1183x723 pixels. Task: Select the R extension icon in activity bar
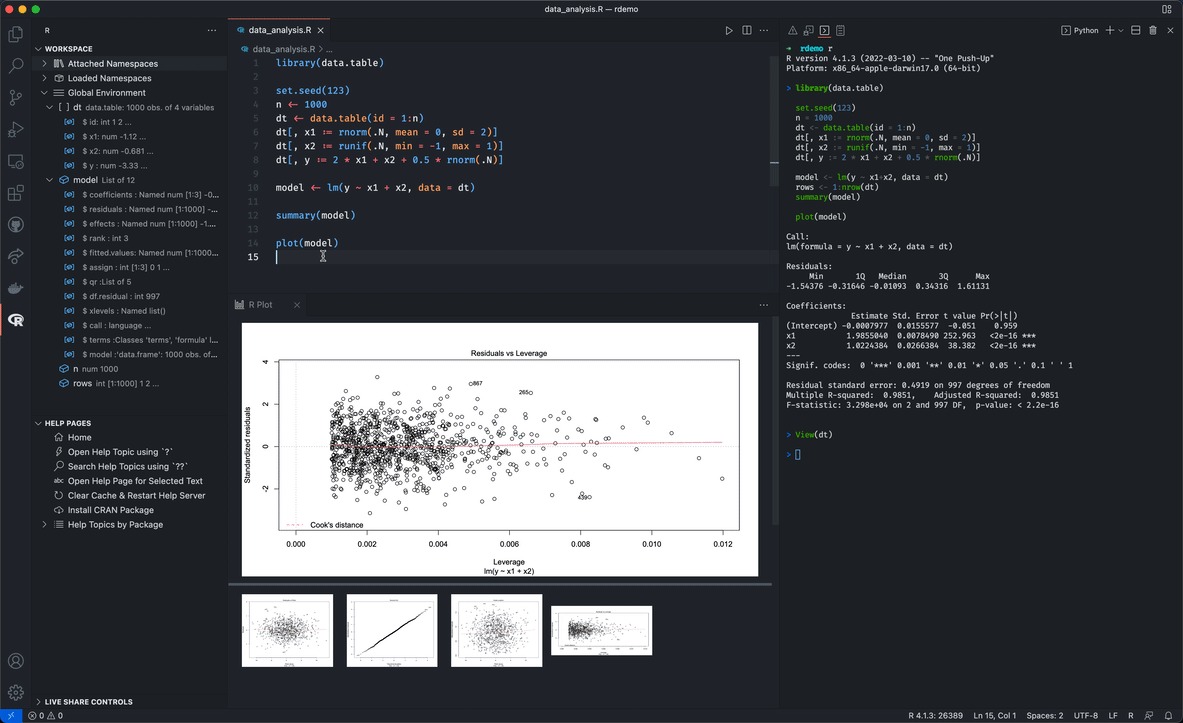(x=15, y=321)
